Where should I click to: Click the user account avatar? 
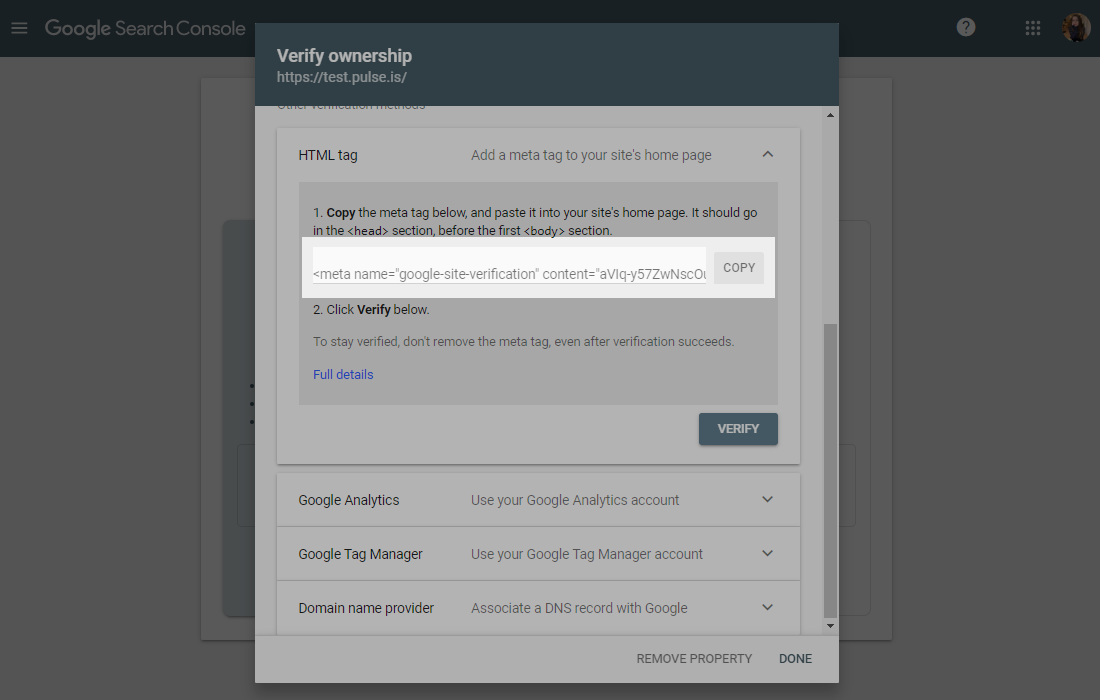(1076, 28)
